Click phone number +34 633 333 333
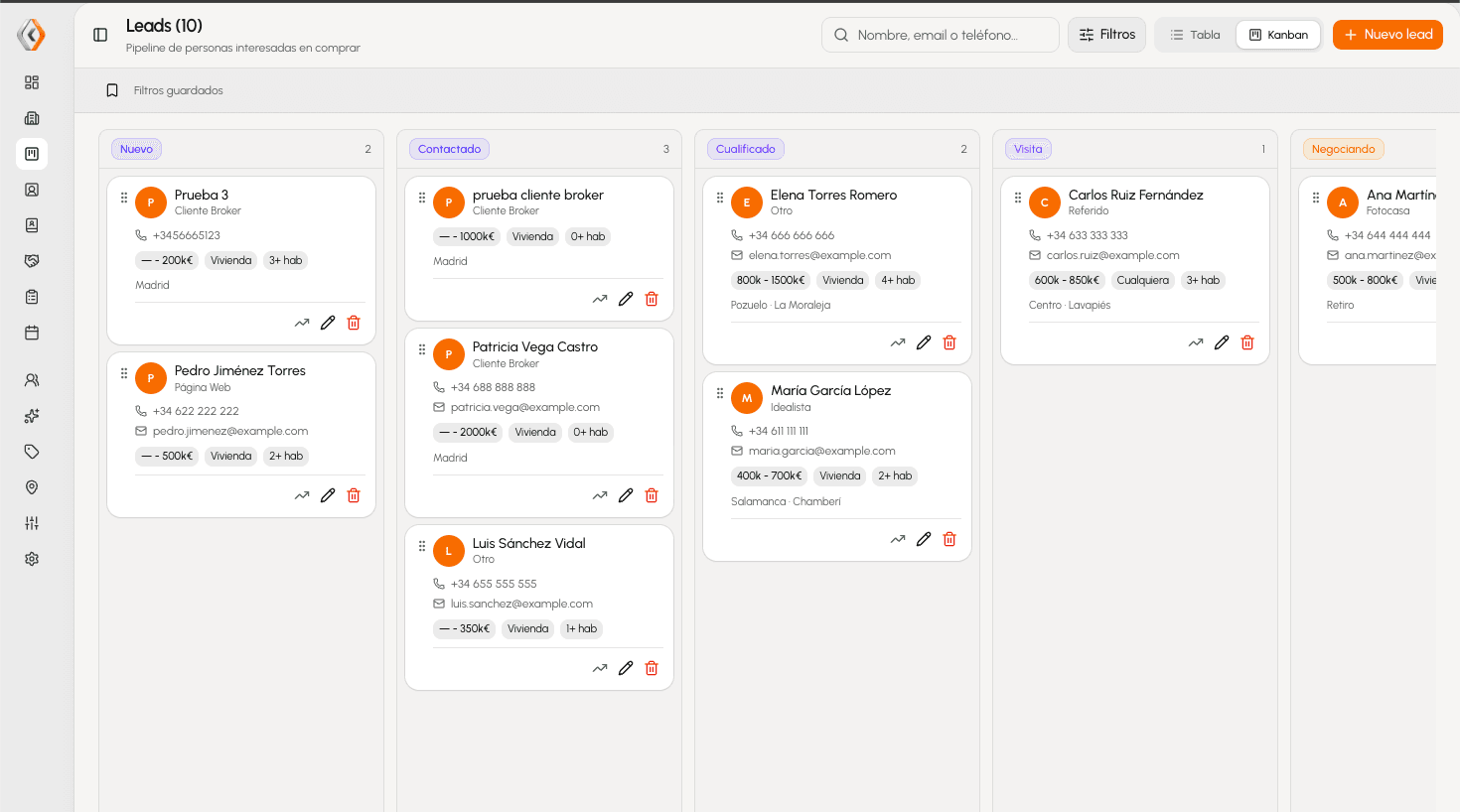The width and height of the screenshot is (1460, 812). click(x=1088, y=236)
